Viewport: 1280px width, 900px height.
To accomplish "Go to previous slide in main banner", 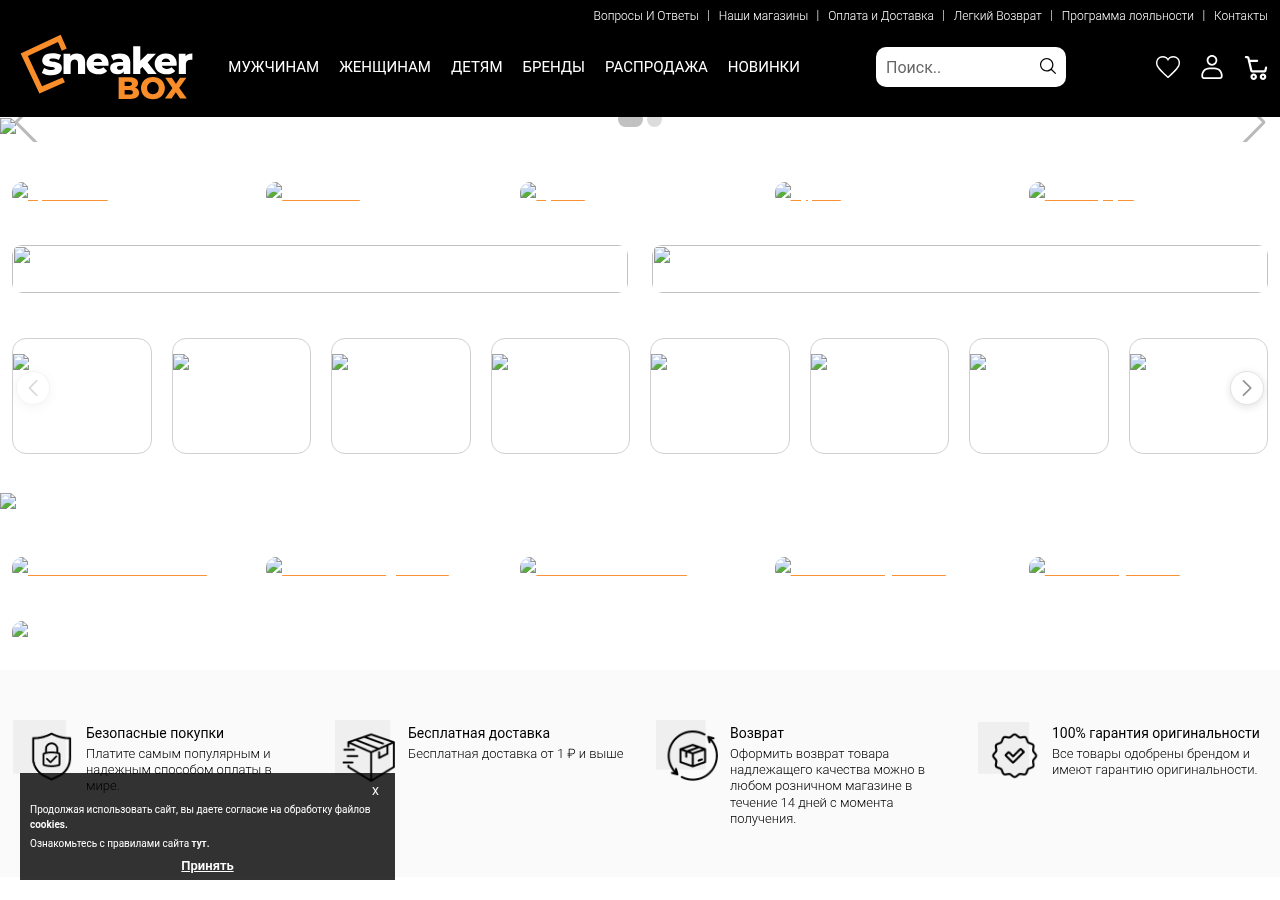I will 26,127.
